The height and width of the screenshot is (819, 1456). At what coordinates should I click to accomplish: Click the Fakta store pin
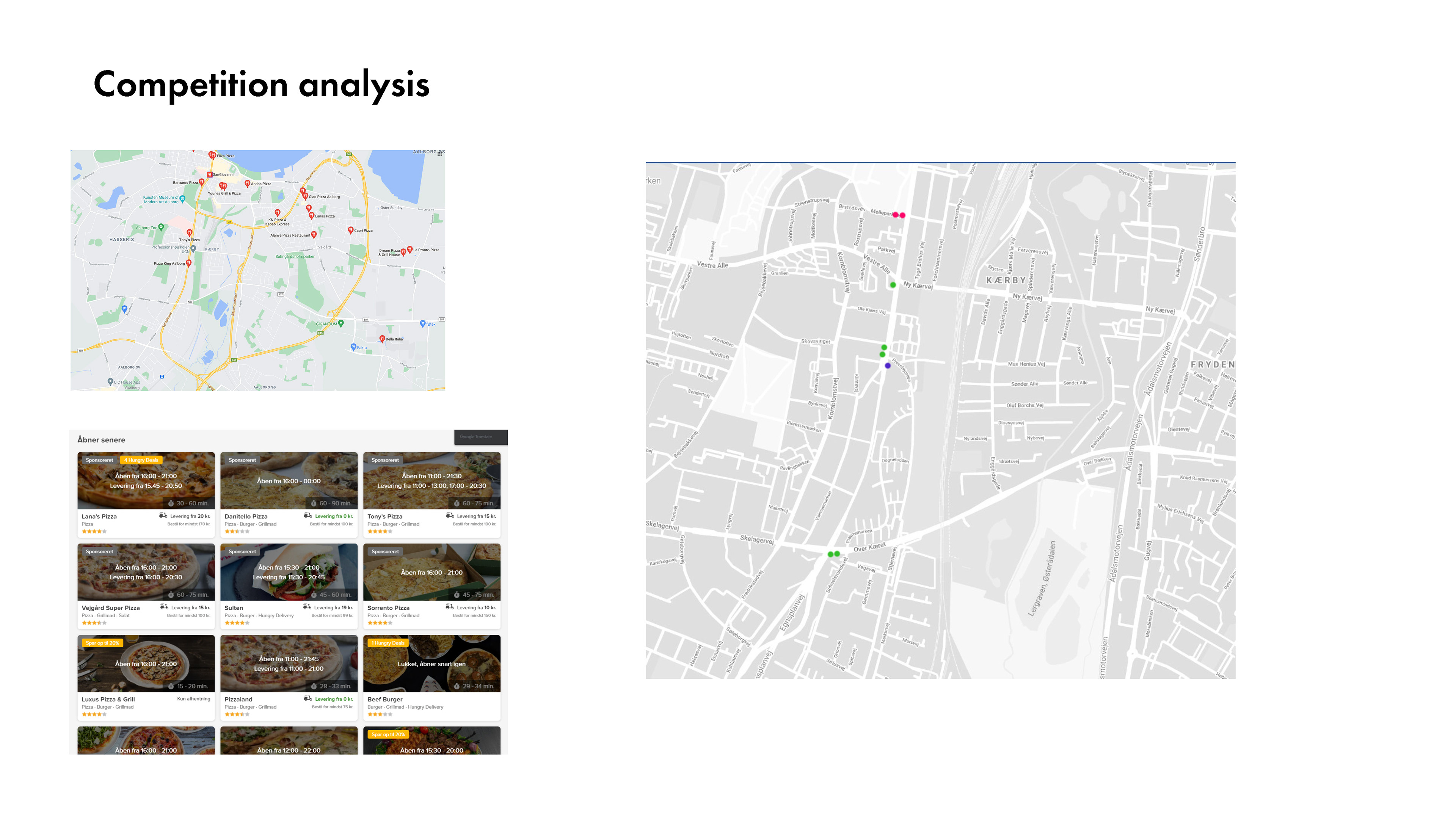pyautogui.click(x=354, y=347)
